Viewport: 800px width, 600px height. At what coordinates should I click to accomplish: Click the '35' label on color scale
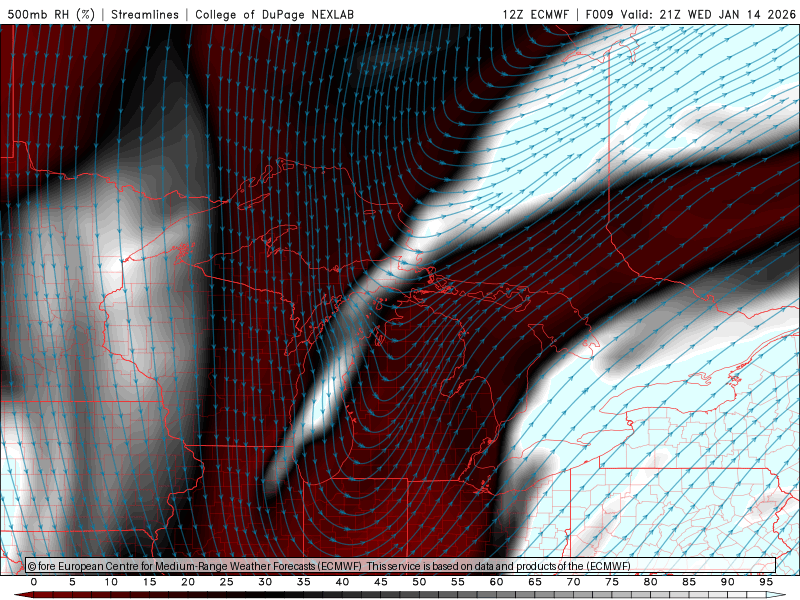click(x=304, y=582)
